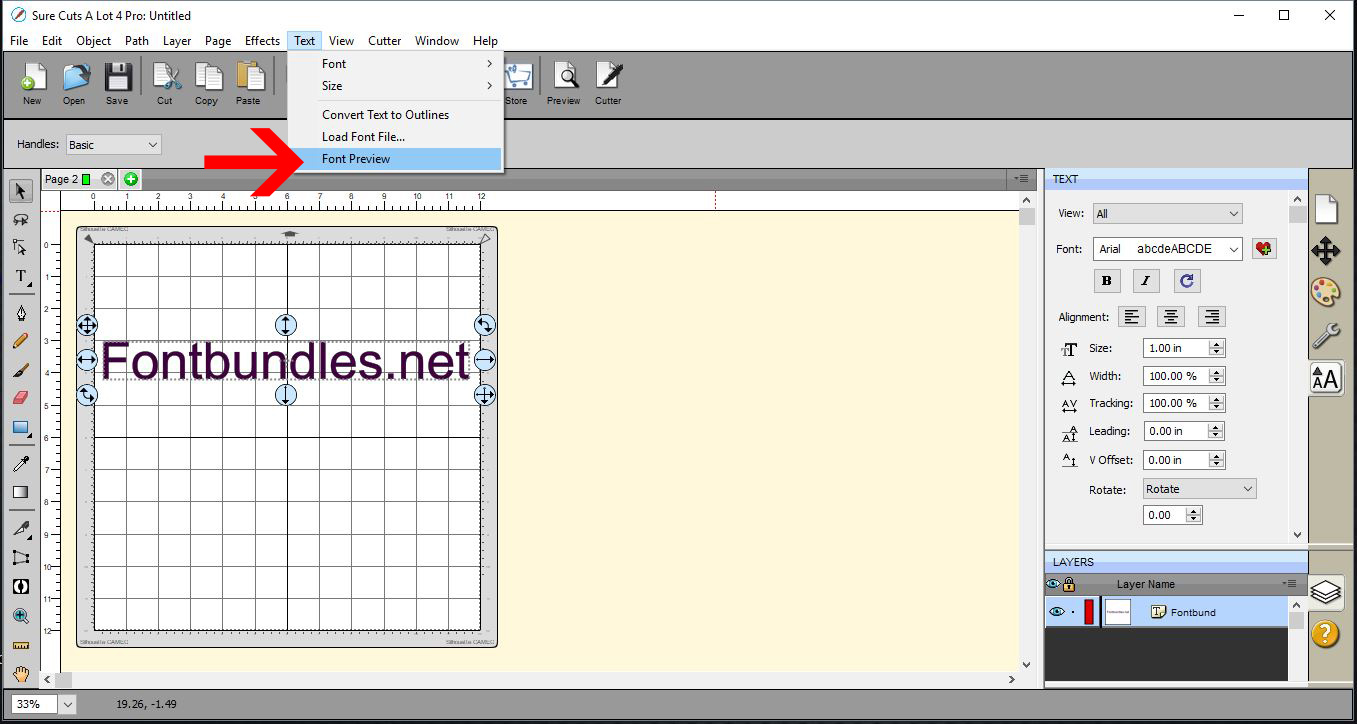Open the Text AA panel icon
This screenshot has height=724, width=1357.
click(x=1325, y=378)
